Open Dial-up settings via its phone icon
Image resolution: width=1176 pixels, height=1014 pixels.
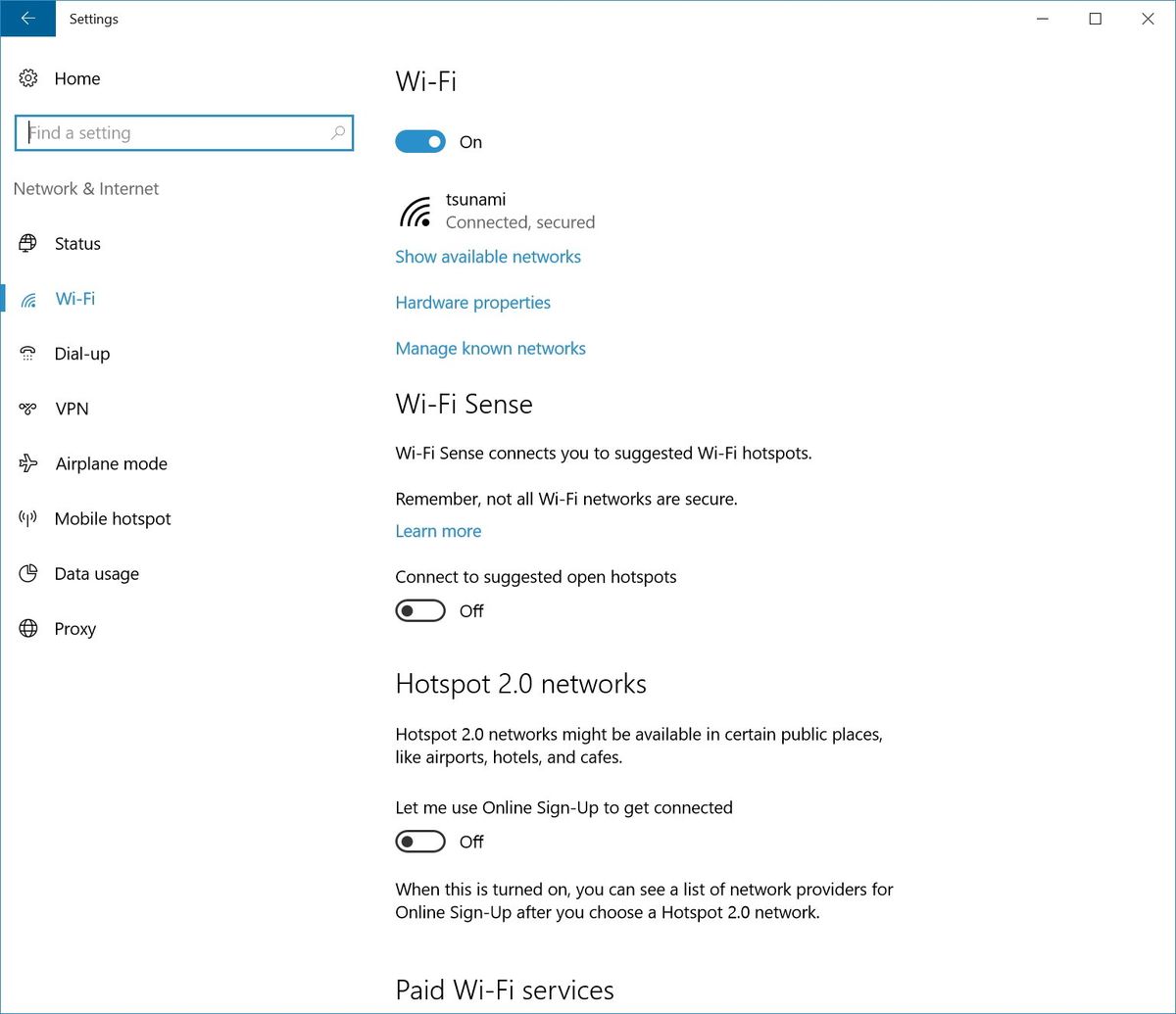pyautogui.click(x=29, y=354)
